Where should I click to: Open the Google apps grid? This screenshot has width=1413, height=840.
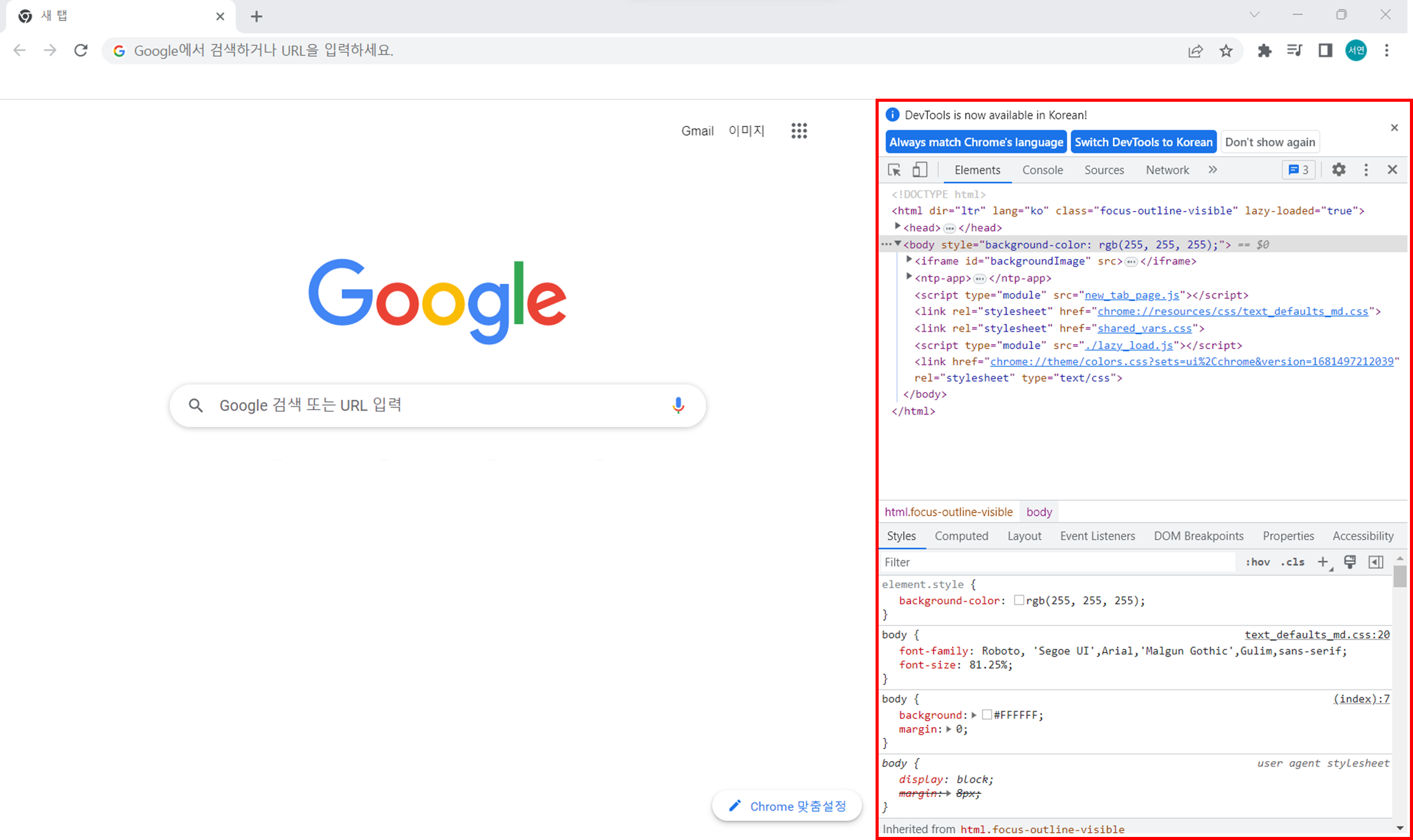[799, 131]
